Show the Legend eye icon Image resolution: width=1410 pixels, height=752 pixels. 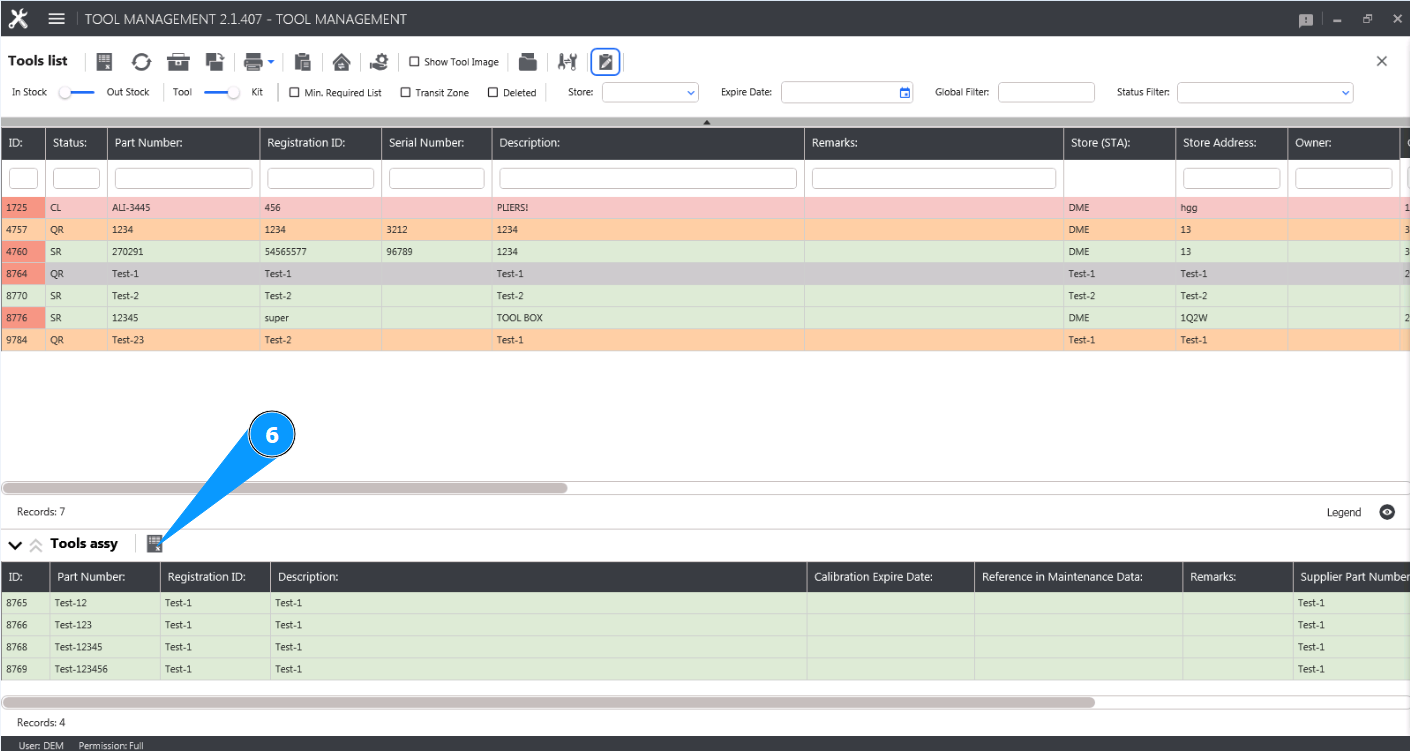coord(1387,512)
